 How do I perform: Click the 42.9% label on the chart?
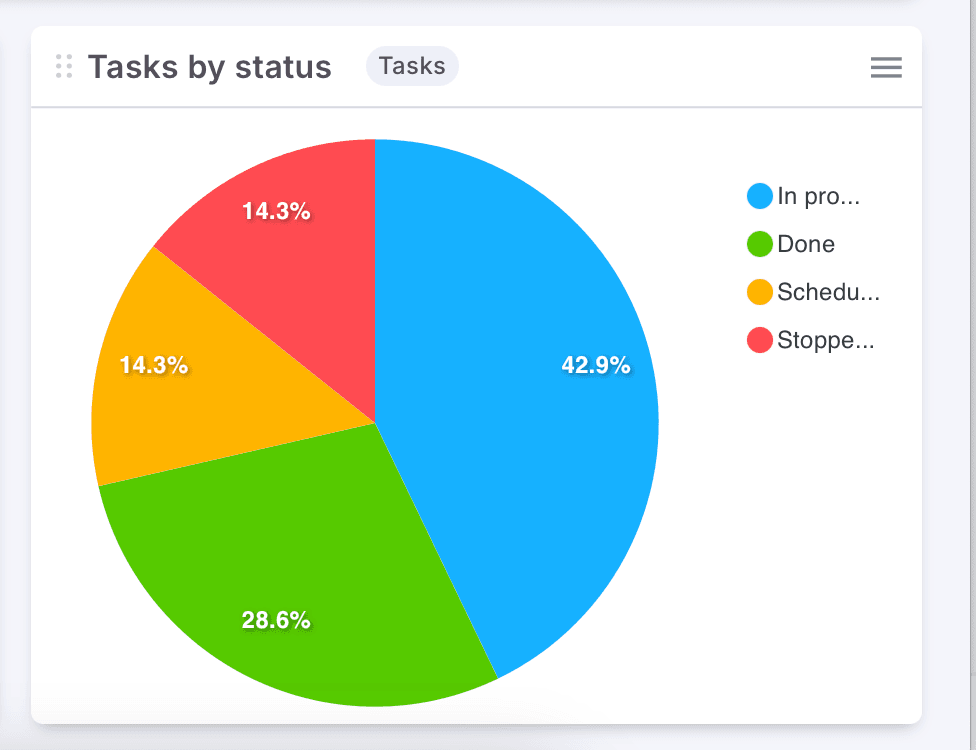pos(596,365)
